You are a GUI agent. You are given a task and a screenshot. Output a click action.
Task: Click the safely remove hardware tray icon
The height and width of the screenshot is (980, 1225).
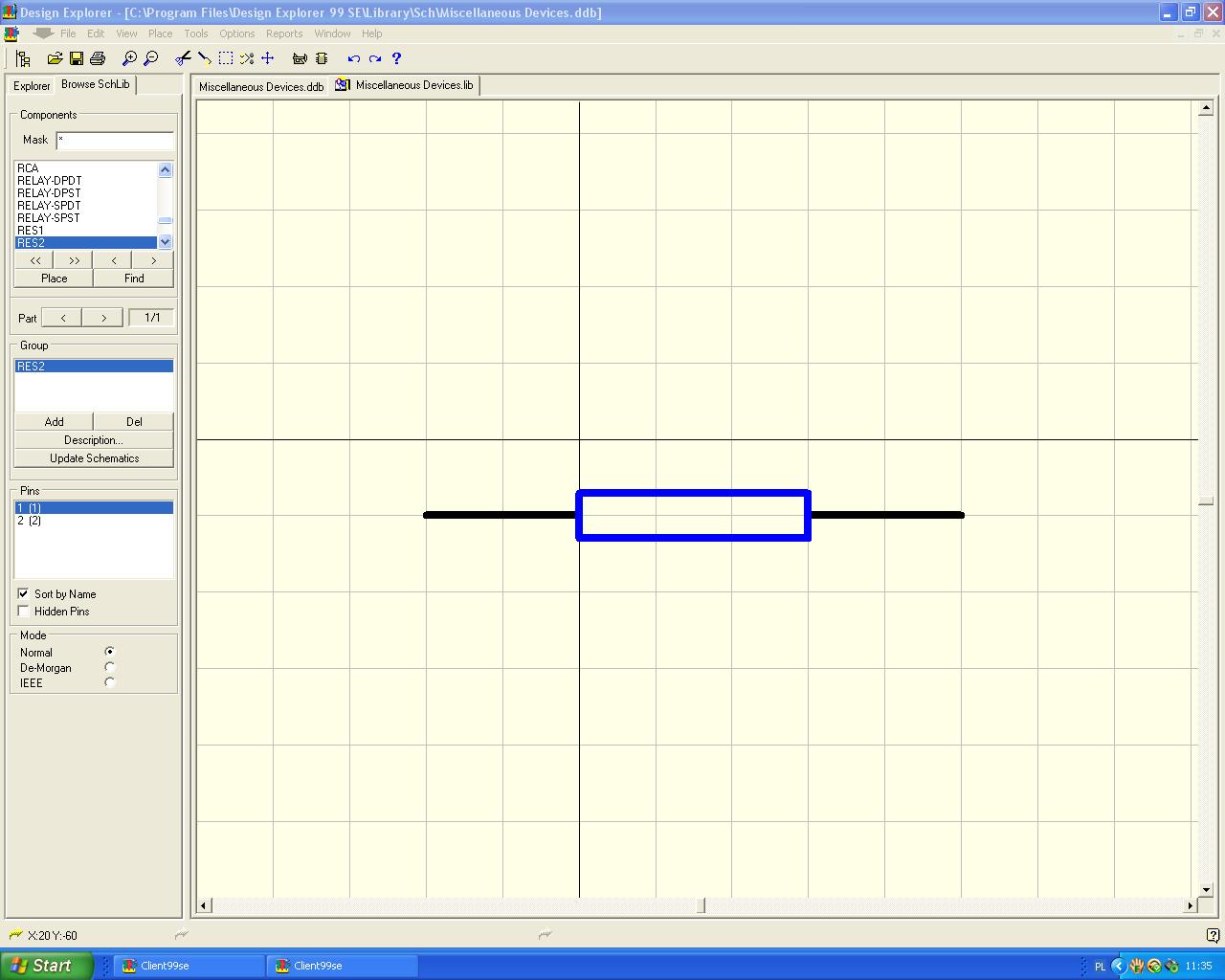click(x=1170, y=966)
